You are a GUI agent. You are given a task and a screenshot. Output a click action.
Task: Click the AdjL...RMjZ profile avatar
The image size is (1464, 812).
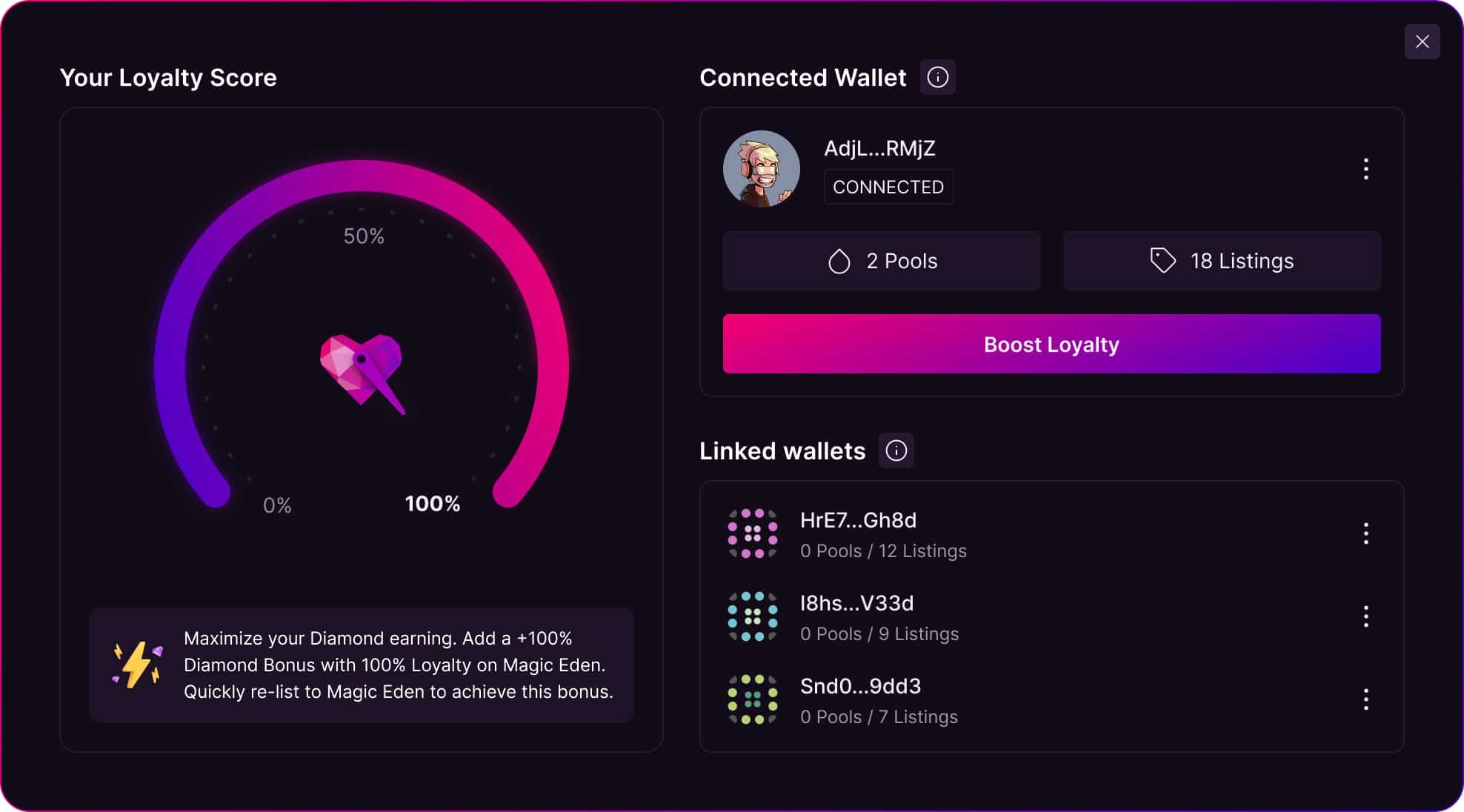click(x=762, y=168)
